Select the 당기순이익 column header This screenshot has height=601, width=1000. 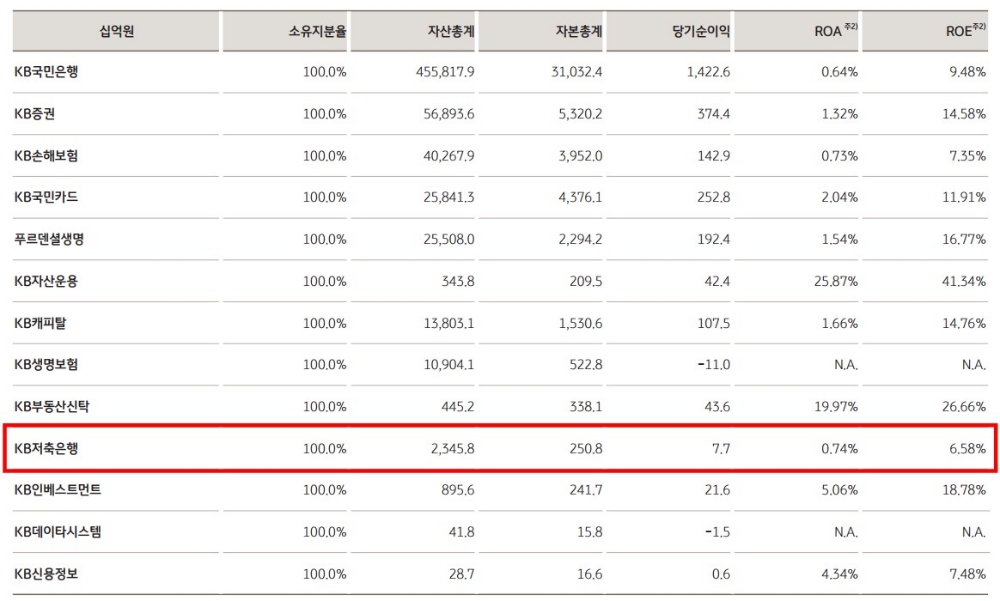(701, 31)
